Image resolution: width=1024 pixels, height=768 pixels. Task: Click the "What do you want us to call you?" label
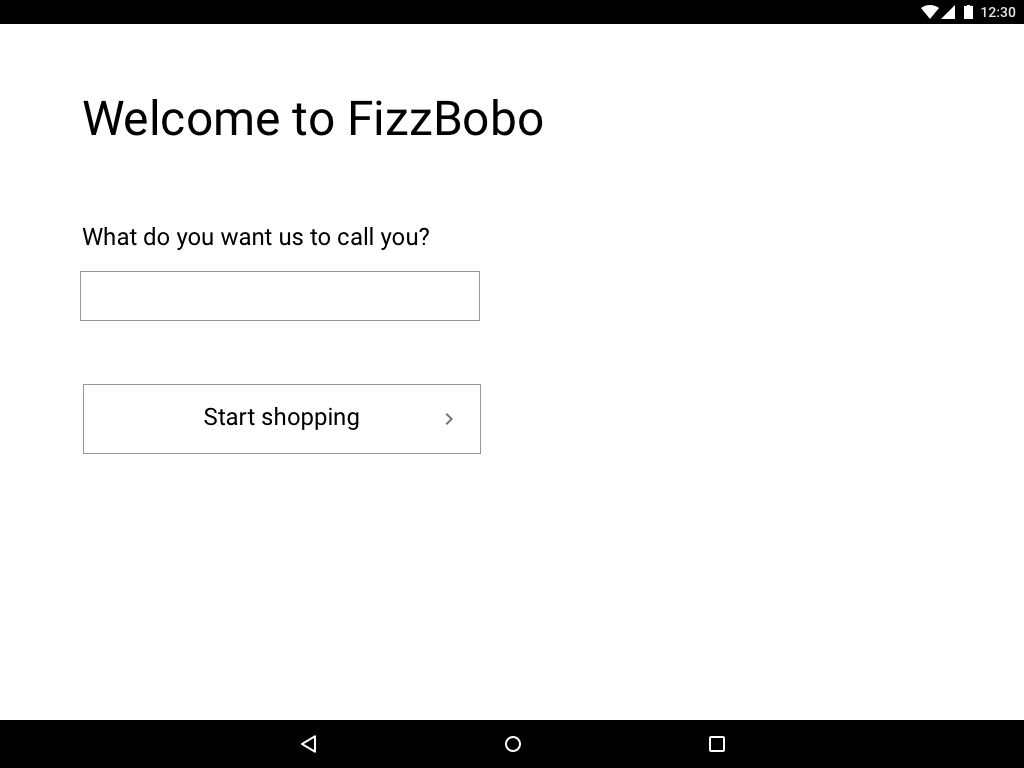[255, 237]
